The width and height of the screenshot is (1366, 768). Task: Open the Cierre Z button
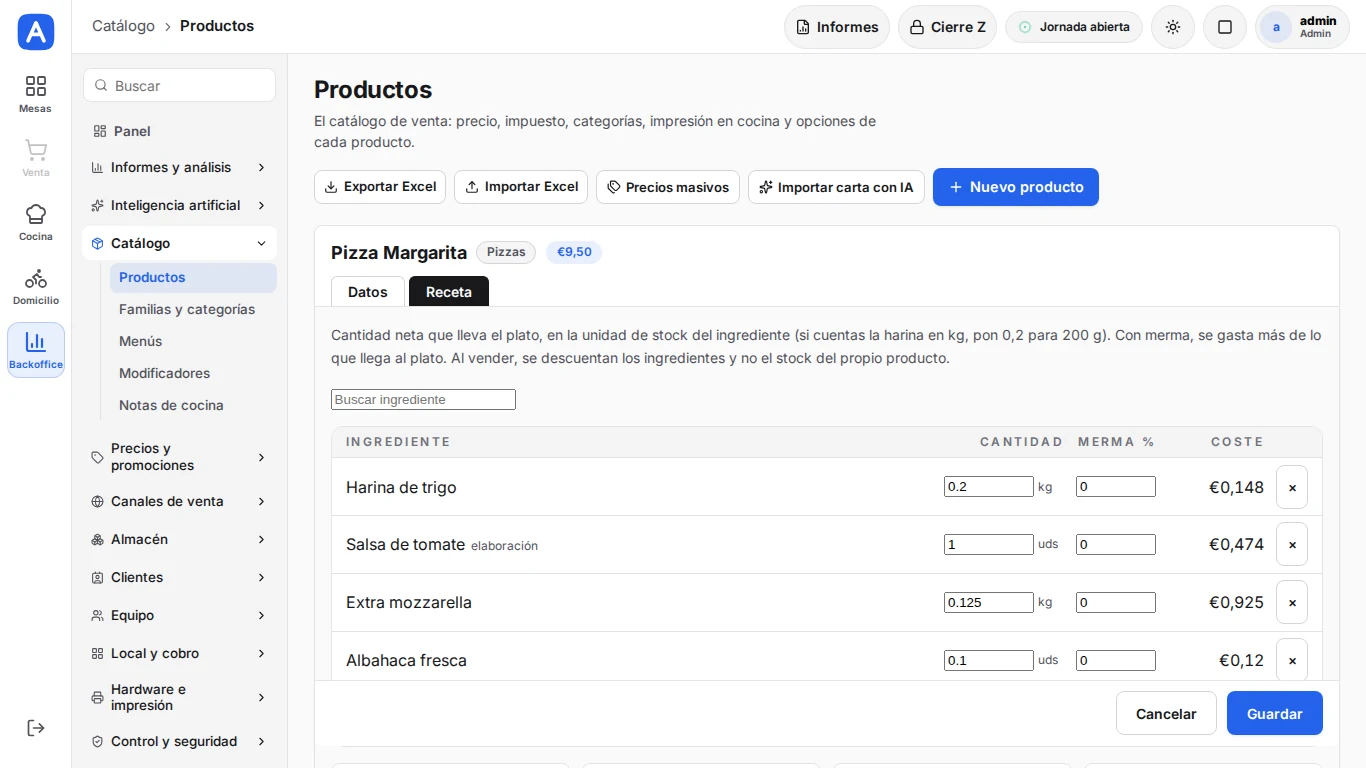(946, 27)
